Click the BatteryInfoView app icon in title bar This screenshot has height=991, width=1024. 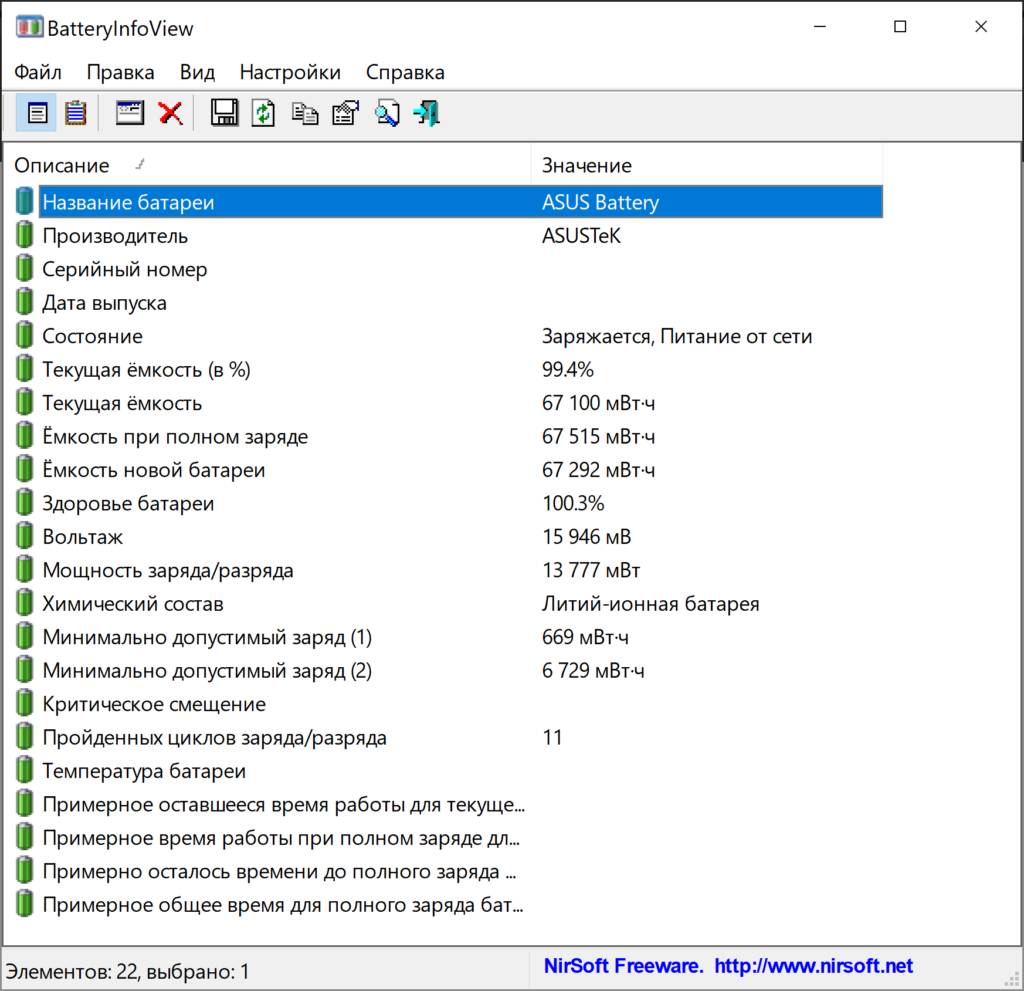point(29,27)
